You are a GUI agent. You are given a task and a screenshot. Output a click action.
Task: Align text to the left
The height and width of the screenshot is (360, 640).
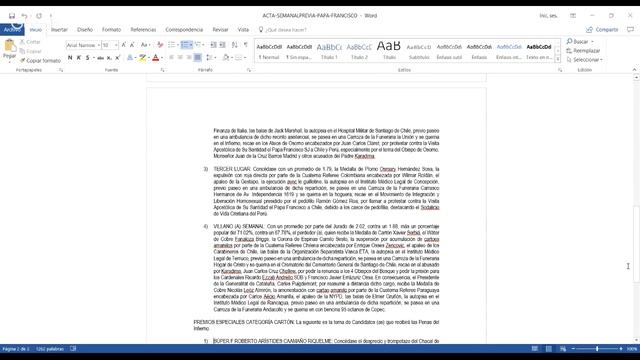tap(171, 58)
